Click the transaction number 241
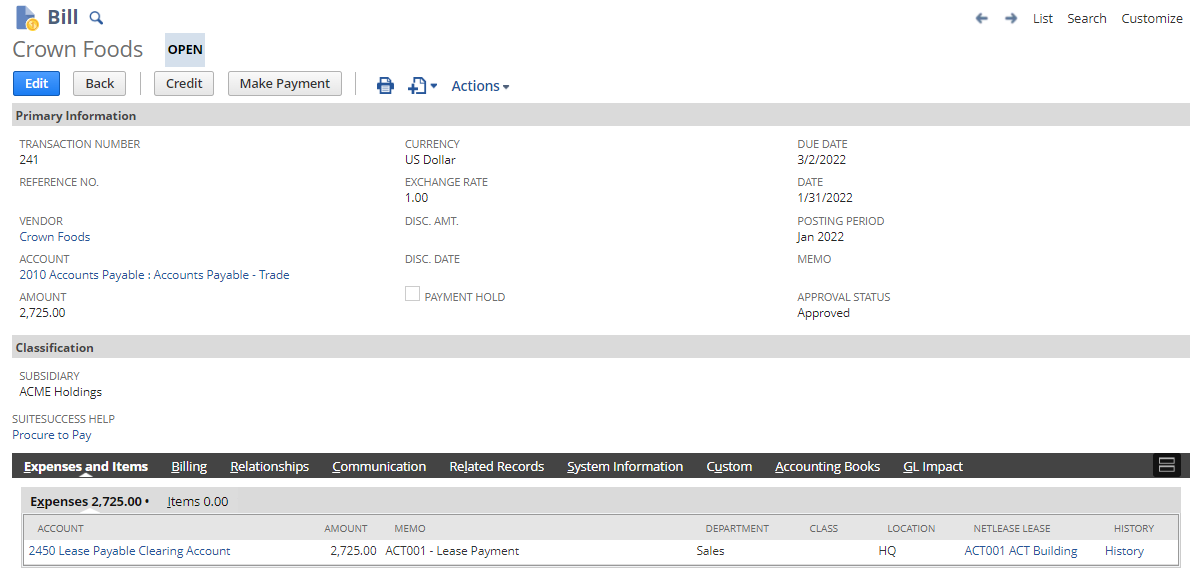Image resolution: width=1194 pixels, height=570 pixels. (29, 160)
